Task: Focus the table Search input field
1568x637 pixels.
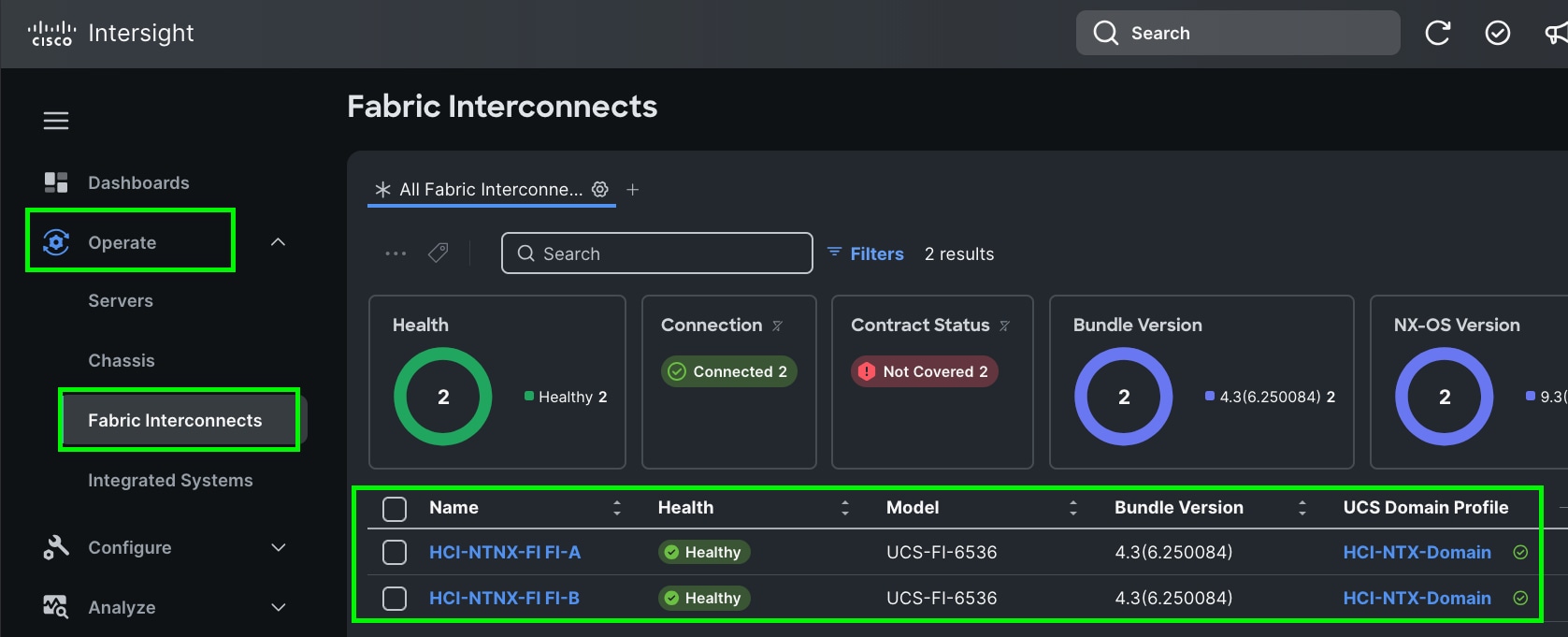Action: coord(657,253)
